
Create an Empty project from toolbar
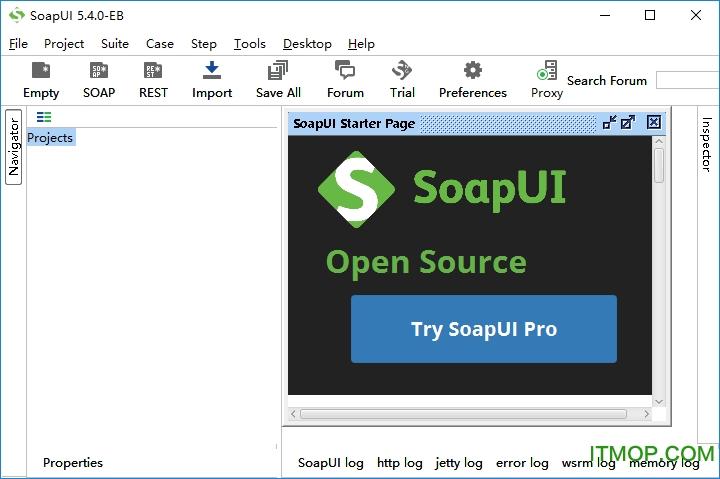(x=41, y=80)
